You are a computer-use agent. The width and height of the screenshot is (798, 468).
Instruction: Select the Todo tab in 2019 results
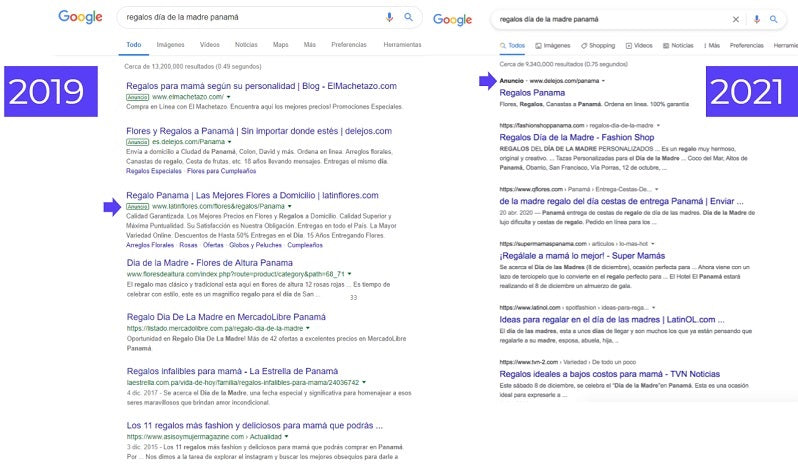[x=134, y=45]
